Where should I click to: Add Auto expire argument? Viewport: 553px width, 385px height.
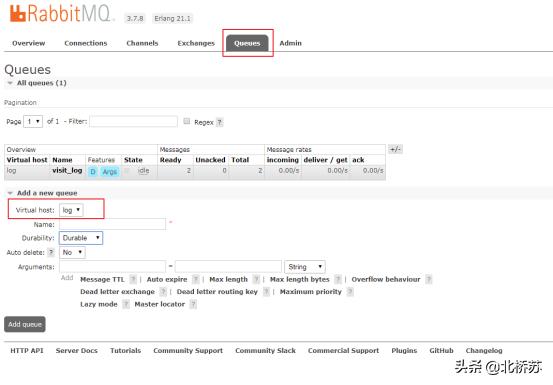(167, 279)
